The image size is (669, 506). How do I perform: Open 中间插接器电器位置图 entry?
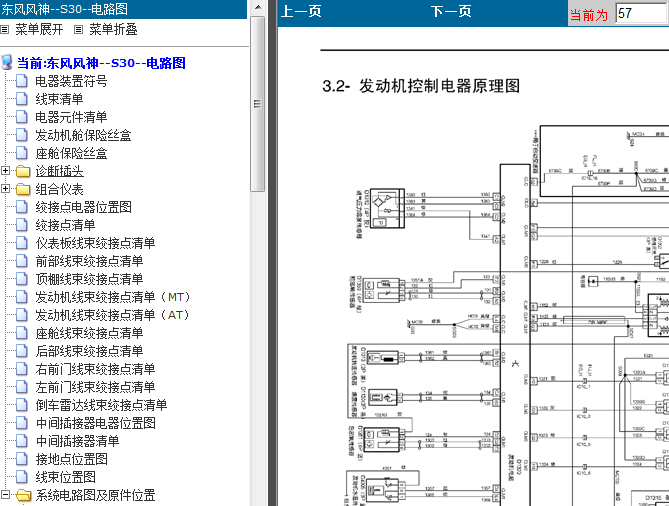point(96,423)
